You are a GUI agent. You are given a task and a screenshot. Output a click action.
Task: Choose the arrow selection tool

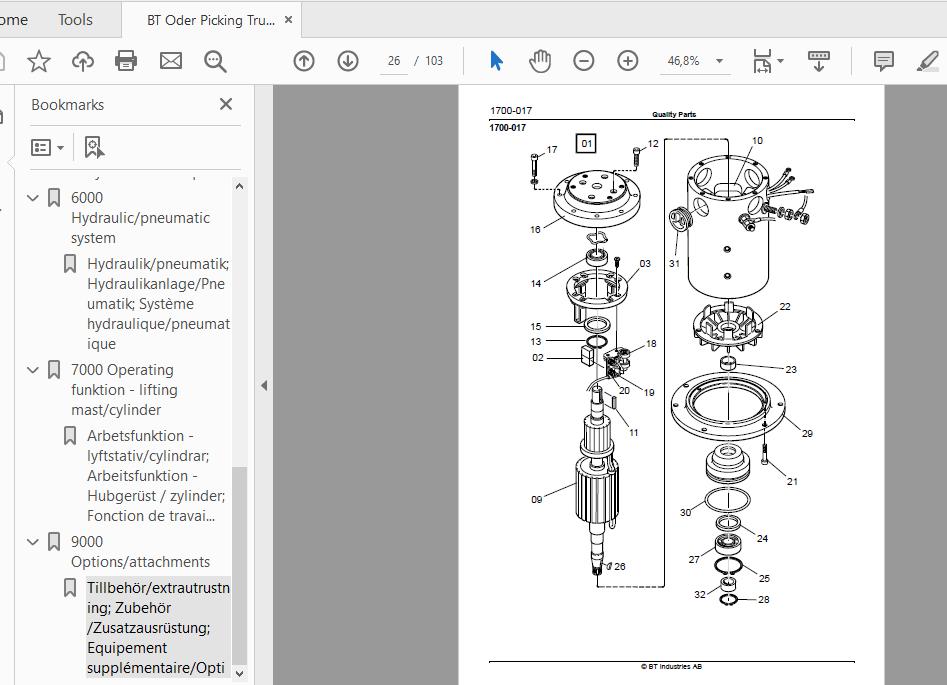pos(496,61)
